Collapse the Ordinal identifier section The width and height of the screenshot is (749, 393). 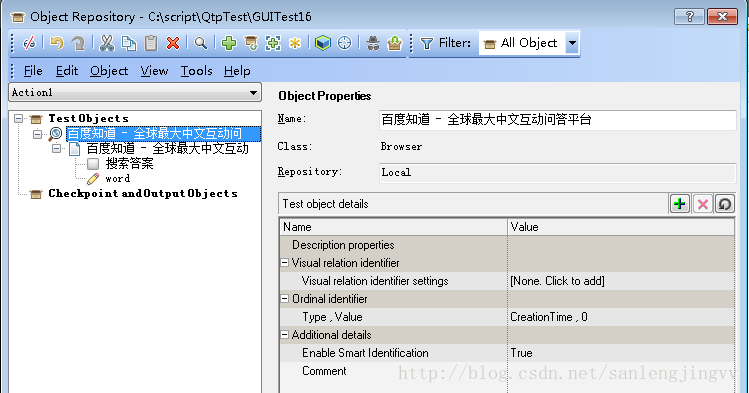(x=285, y=298)
